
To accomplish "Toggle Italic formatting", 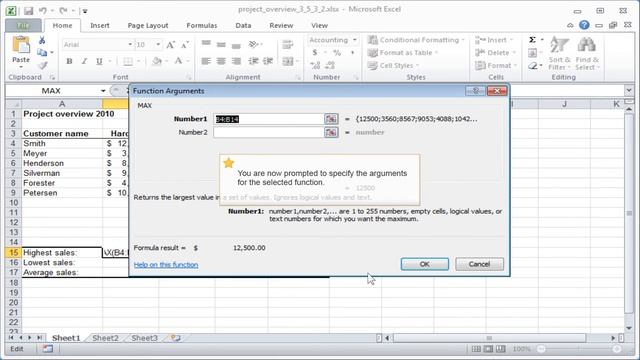I will click(x=84, y=61).
